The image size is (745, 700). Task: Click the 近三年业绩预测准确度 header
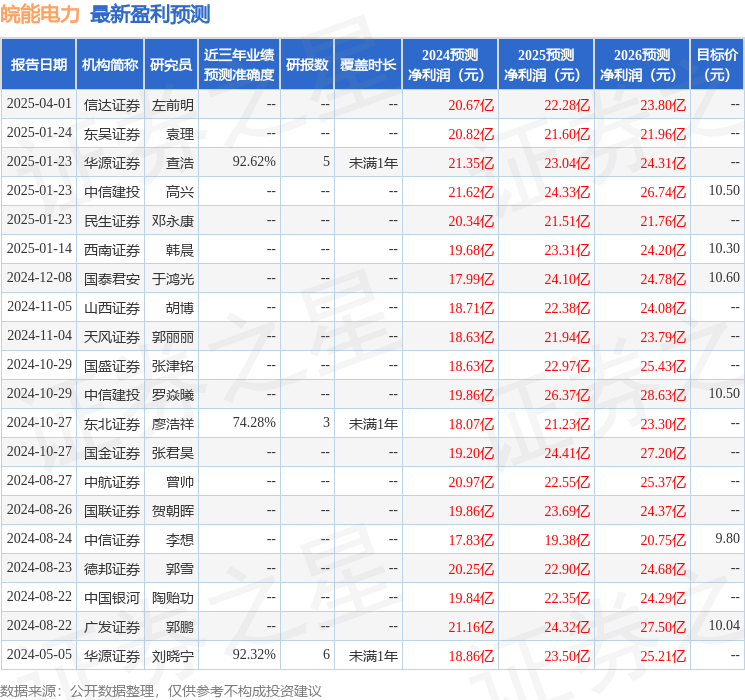239,65
